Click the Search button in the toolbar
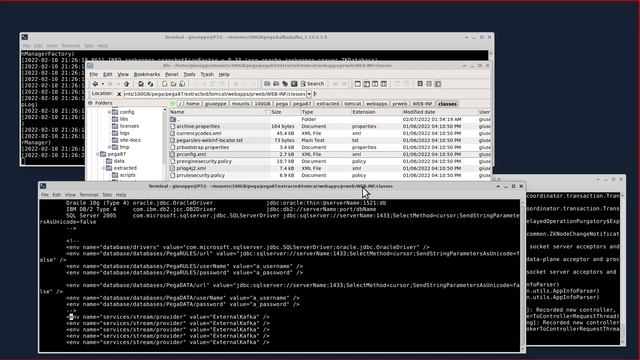640x360 pixels. coord(312,84)
